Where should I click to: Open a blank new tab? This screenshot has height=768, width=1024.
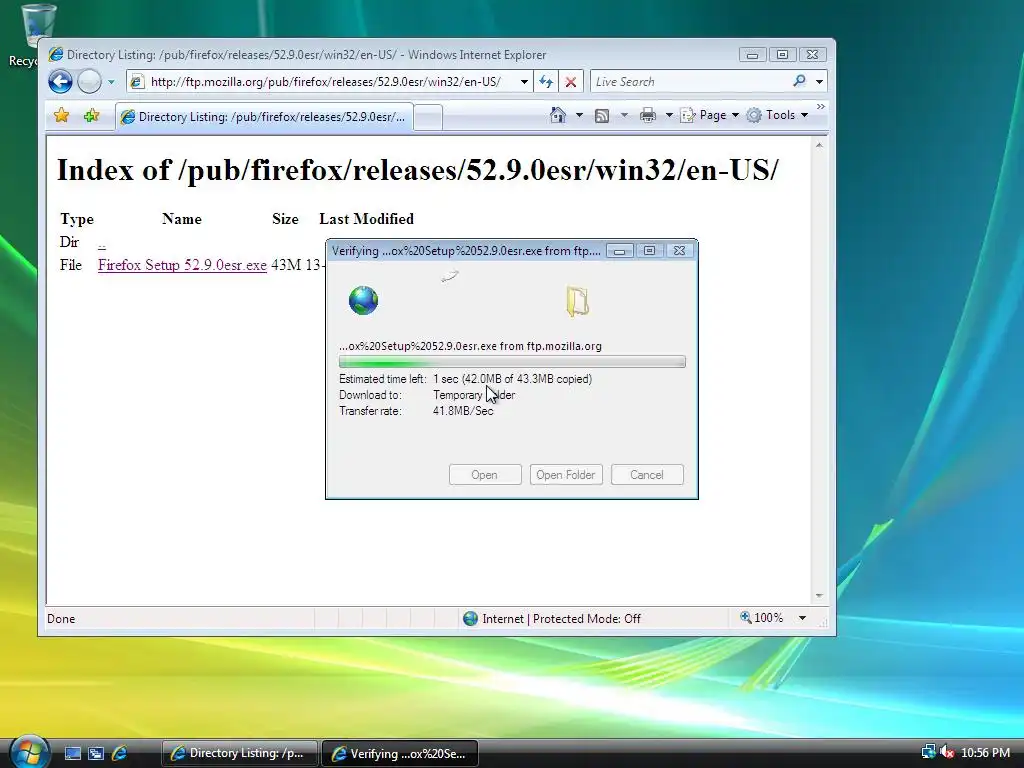click(x=428, y=118)
